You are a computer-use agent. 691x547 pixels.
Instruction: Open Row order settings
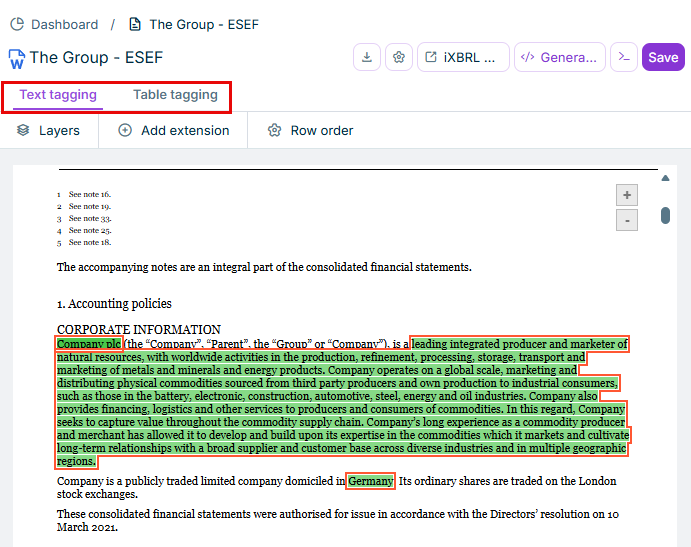pos(310,130)
